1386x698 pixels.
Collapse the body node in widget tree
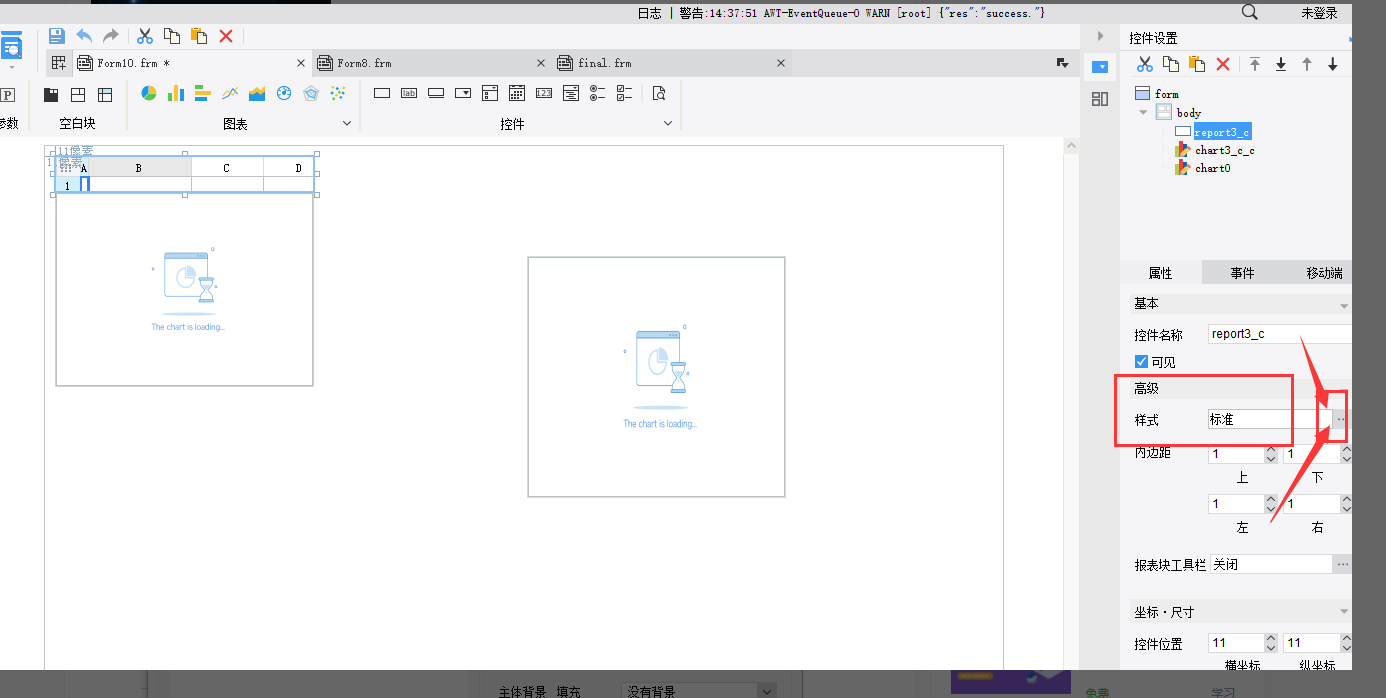[x=1144, y=113]
